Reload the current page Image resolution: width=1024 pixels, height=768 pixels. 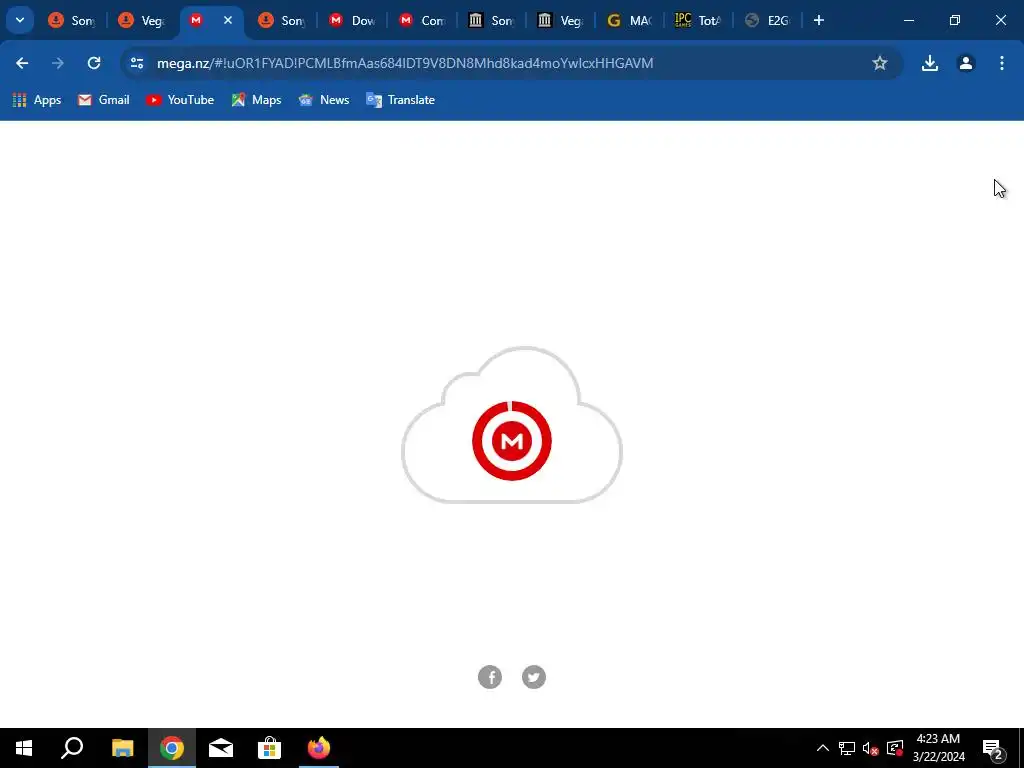[x=94, y=63]
